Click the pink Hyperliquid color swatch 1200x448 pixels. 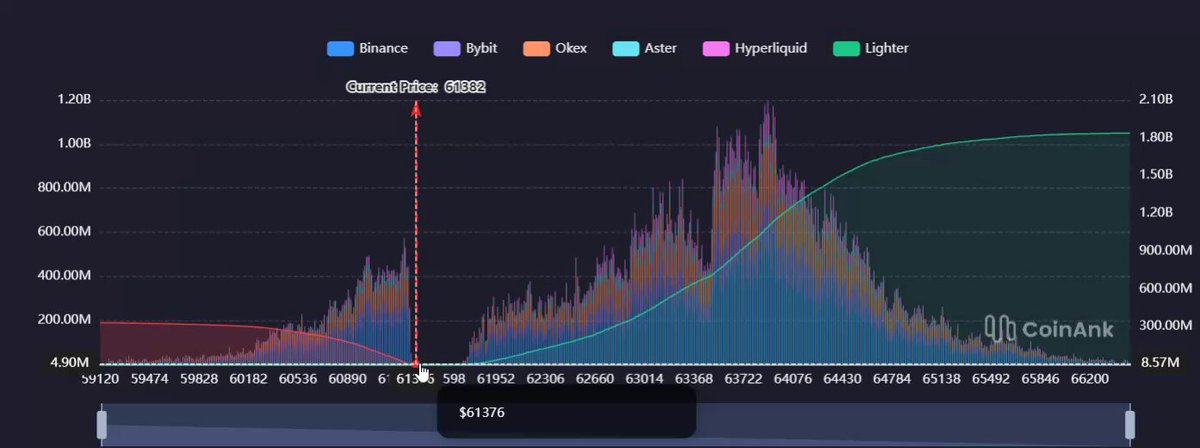click(x=715, y=48)
